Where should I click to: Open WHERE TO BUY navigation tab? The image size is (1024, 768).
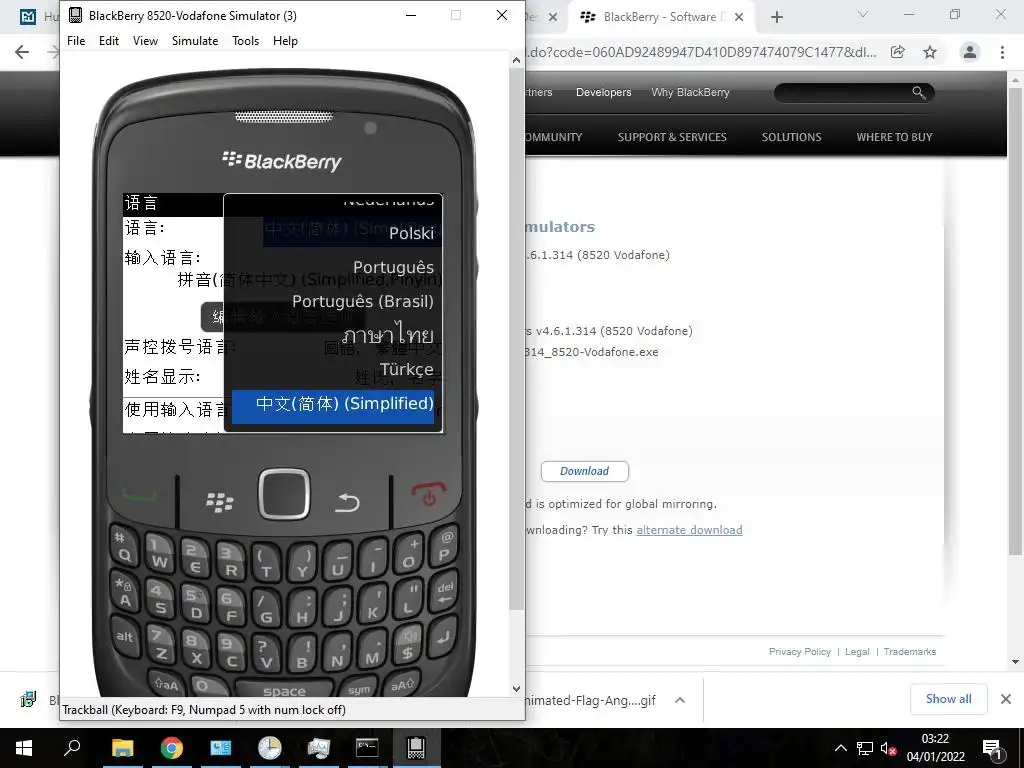(894, 137)
